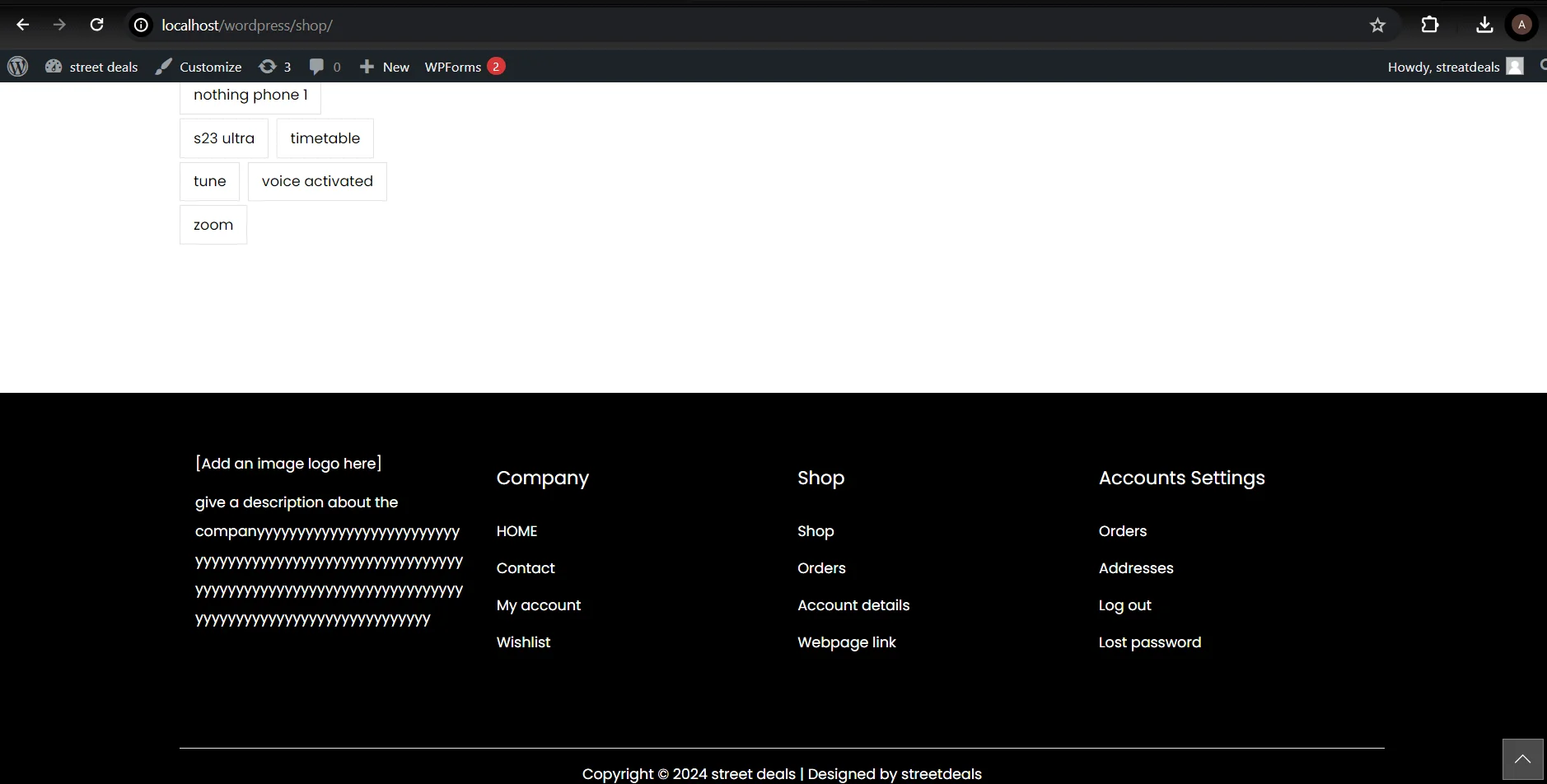Select the voice activated tag

pos(317,181)
